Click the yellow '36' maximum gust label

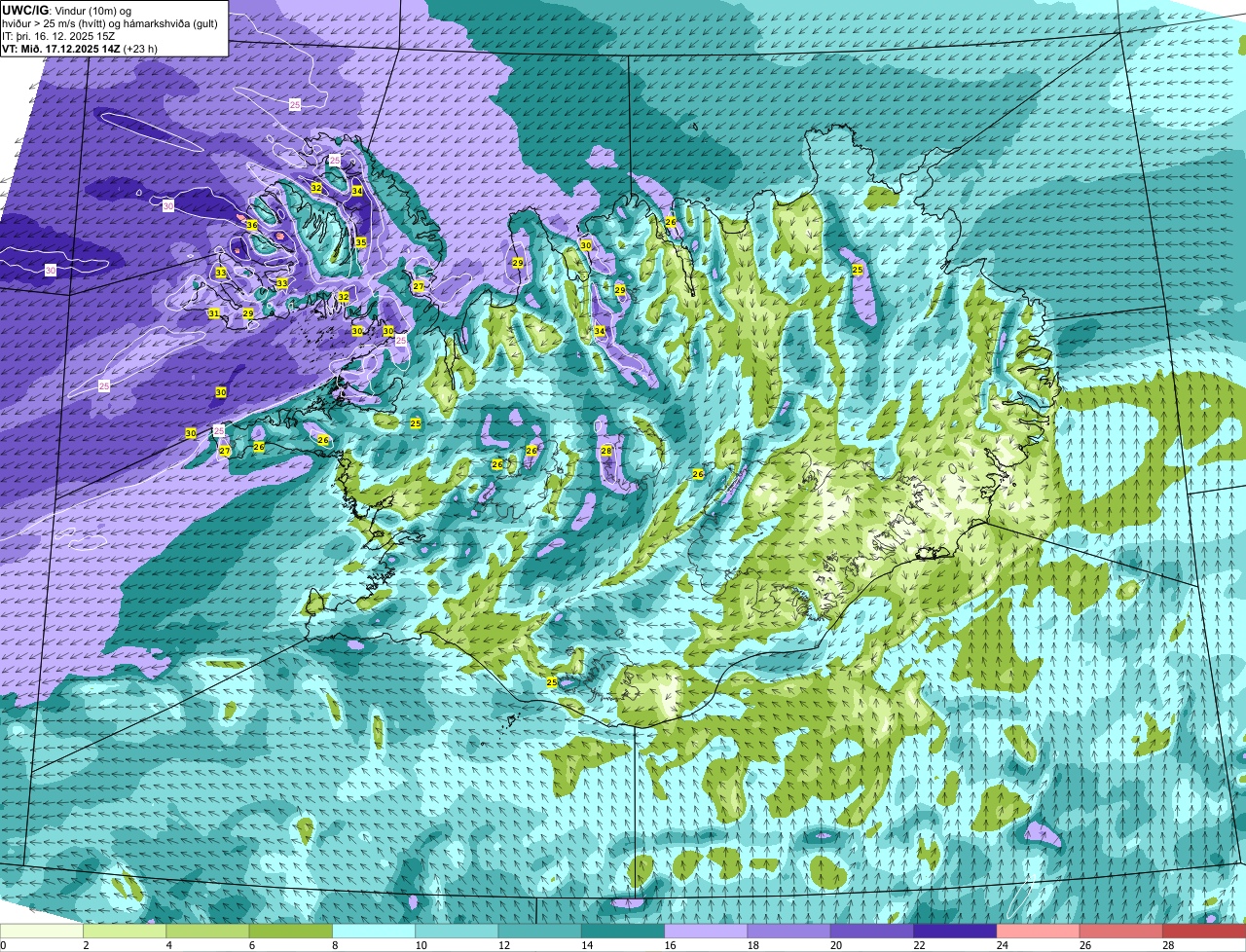point(251,225)
